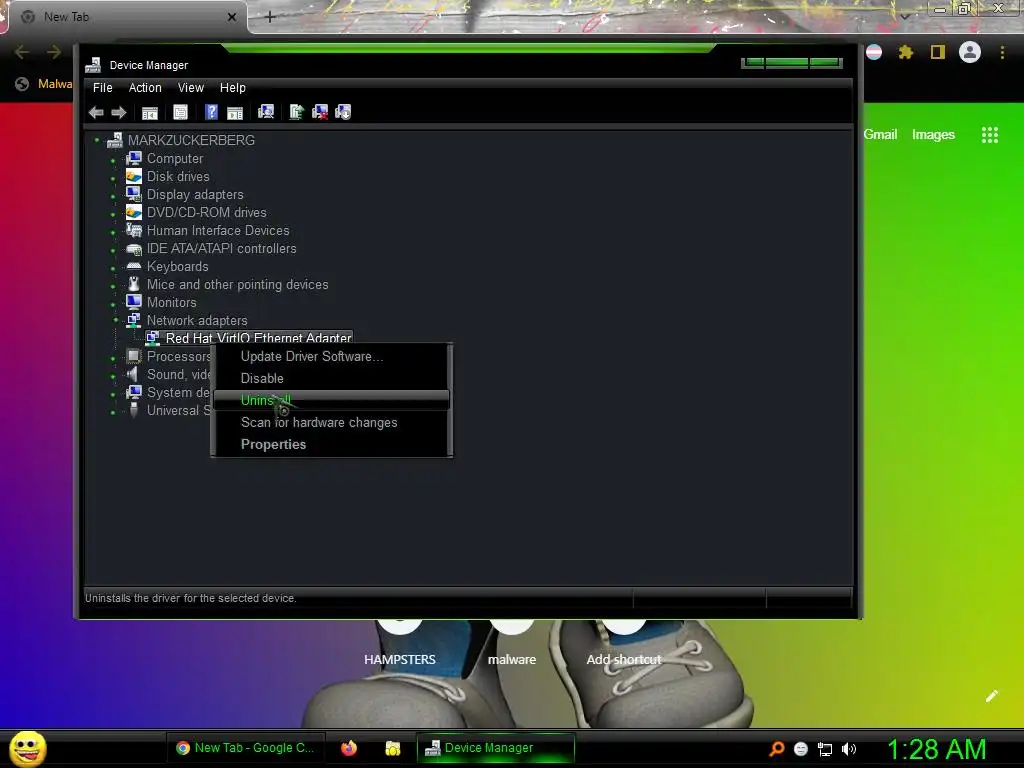Select the Monitors tree item
The height and width of the screenshot is (768, 1024).
pyautogui.click(x=171, y=302)
